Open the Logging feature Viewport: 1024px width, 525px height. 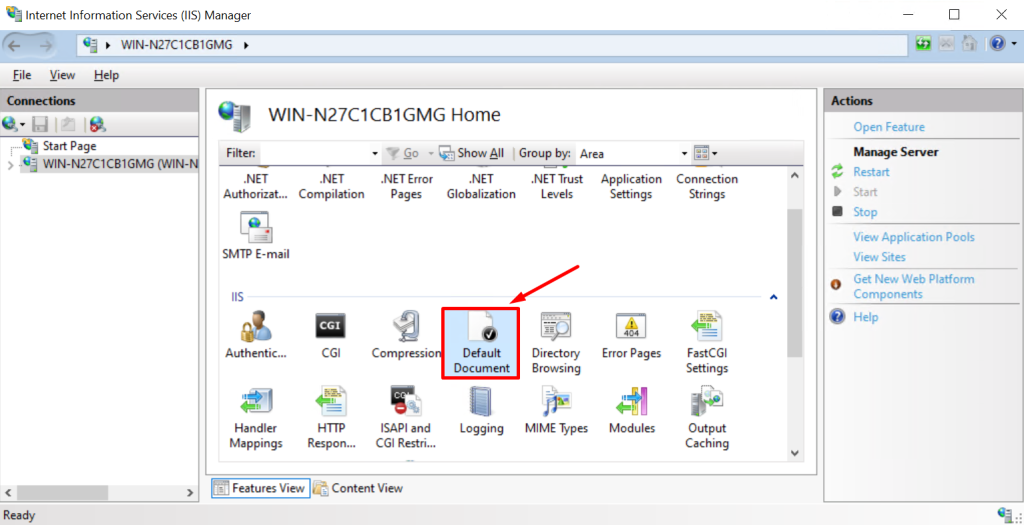(481, 410)
